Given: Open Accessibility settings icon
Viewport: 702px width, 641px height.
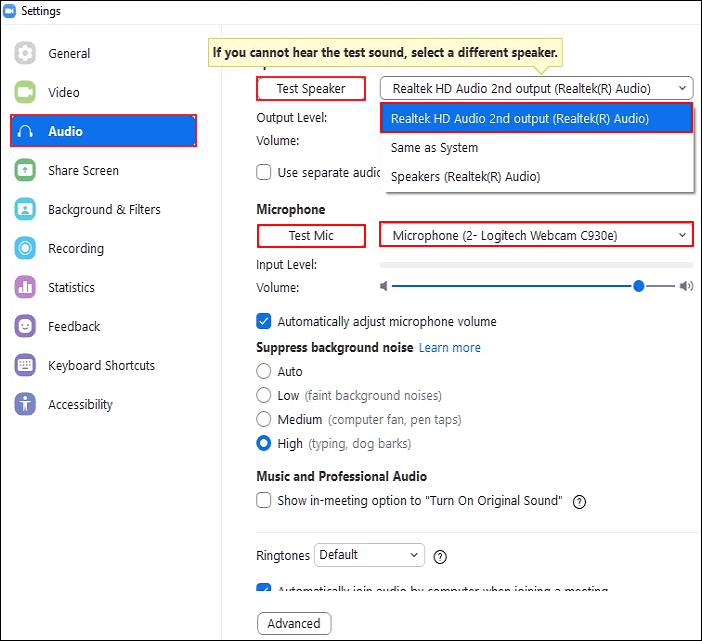Looking at the screenshot, I should (26, 405).
